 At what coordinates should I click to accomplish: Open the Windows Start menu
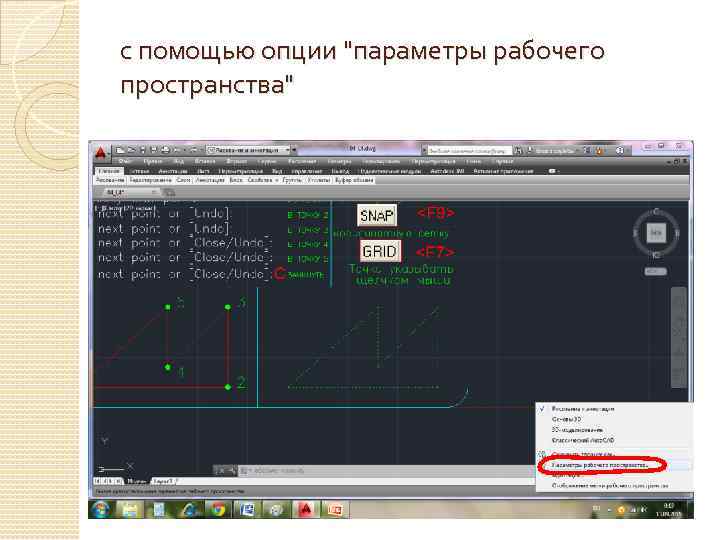(100, 509)
